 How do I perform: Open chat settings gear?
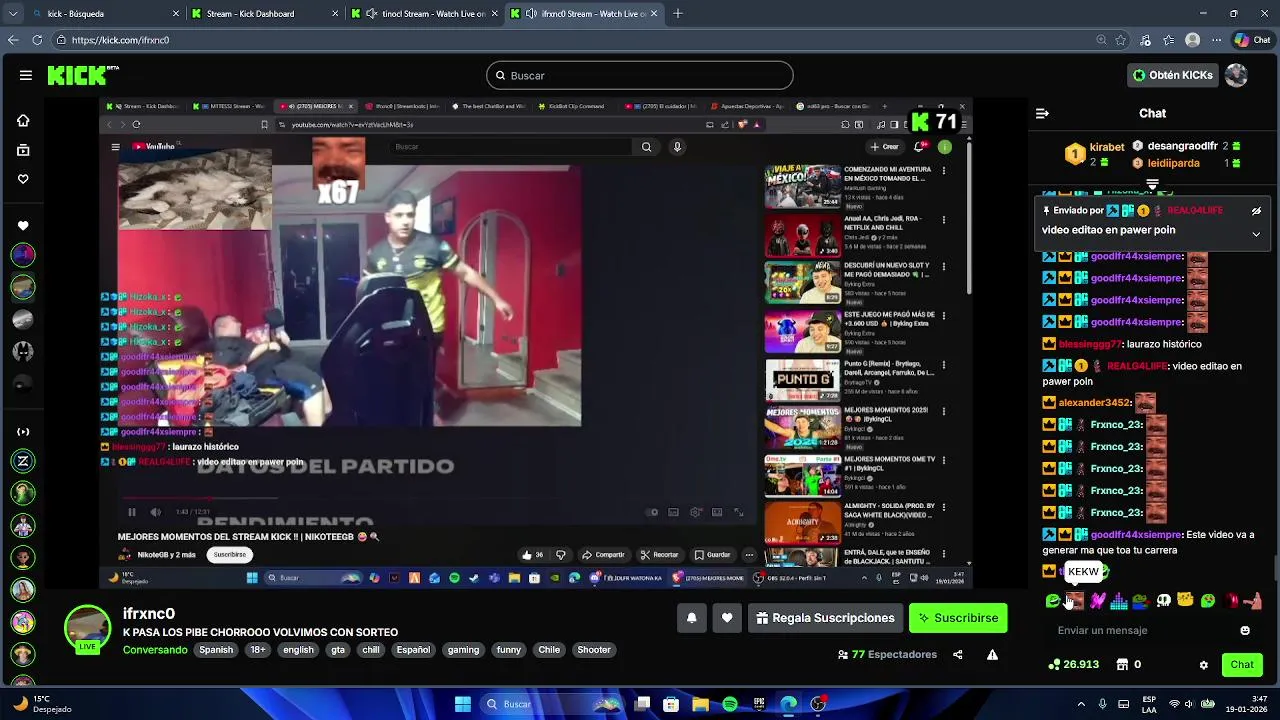(1204, 665)
